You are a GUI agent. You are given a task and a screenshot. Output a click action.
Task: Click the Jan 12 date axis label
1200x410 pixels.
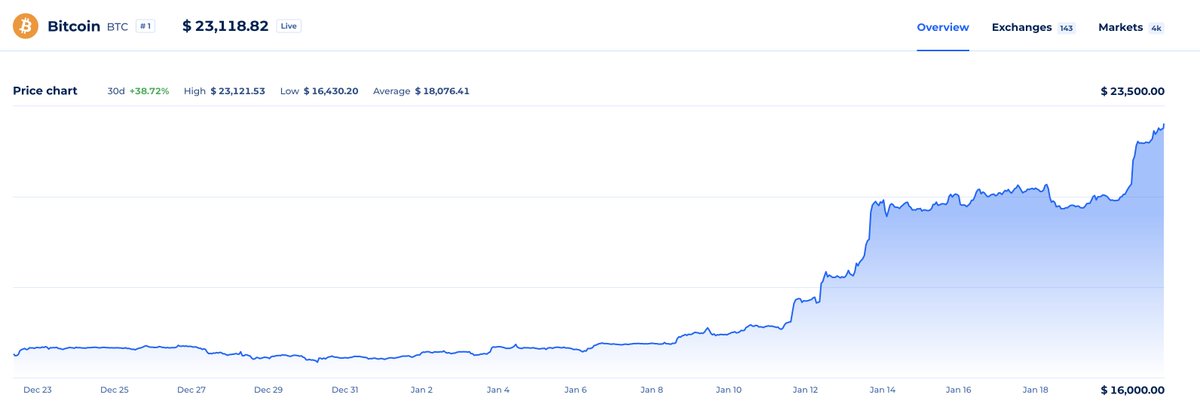pos(805,390)
